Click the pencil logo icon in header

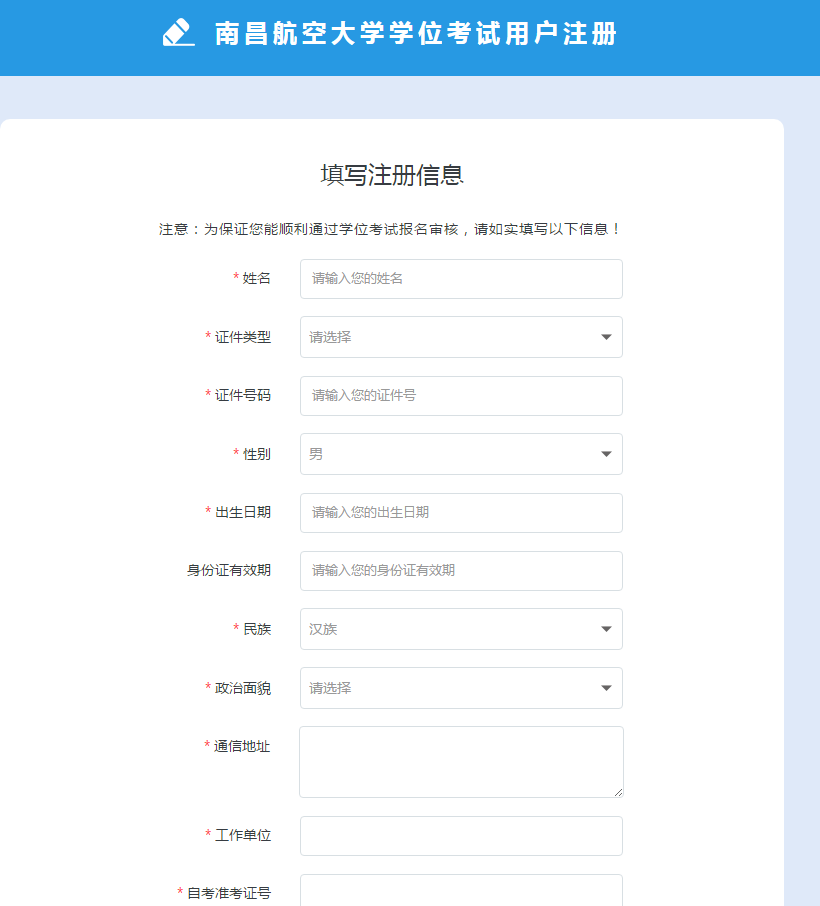(x=179, y=32)
